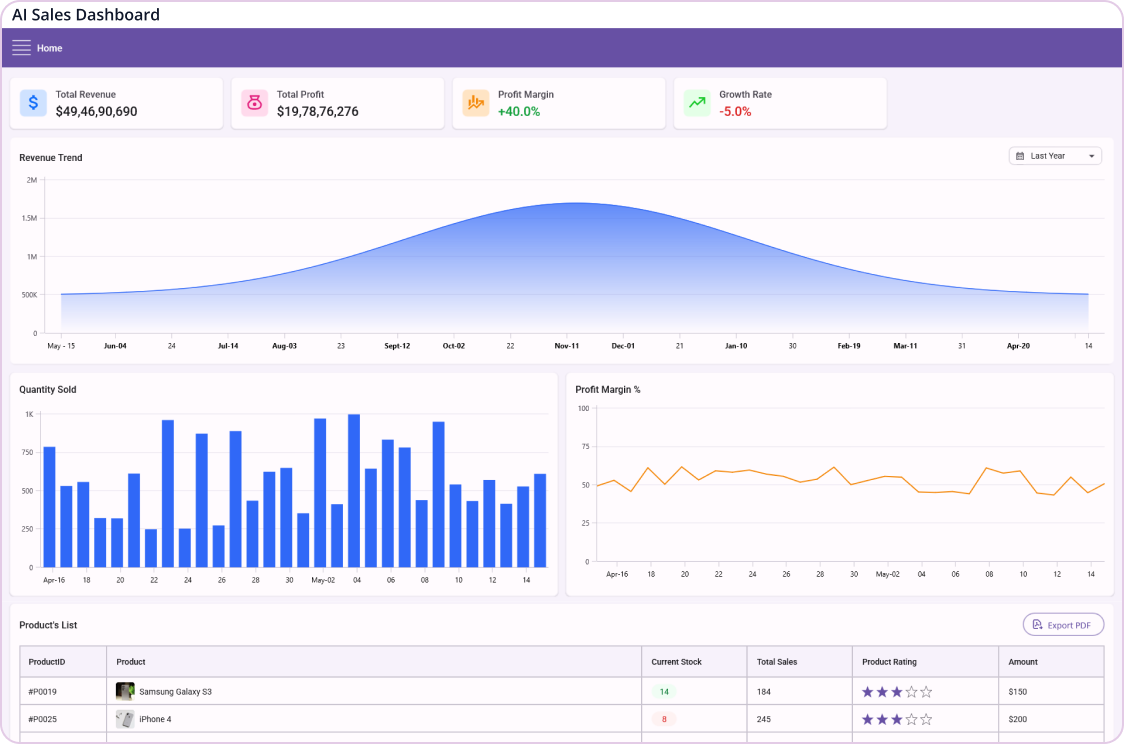This screenshot has height=744, width=1124.
Task: Click the +40.0% profit margin value
Action: (519, 111)
